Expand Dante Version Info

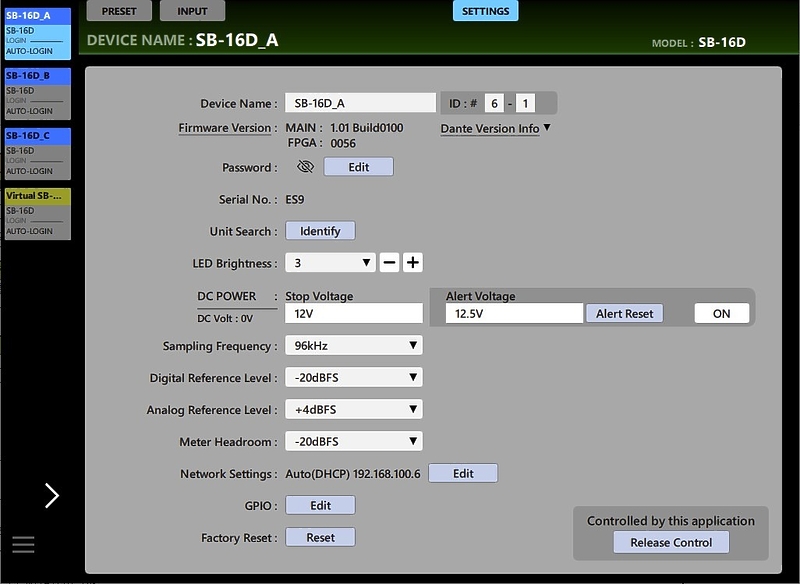pos(496,129)
